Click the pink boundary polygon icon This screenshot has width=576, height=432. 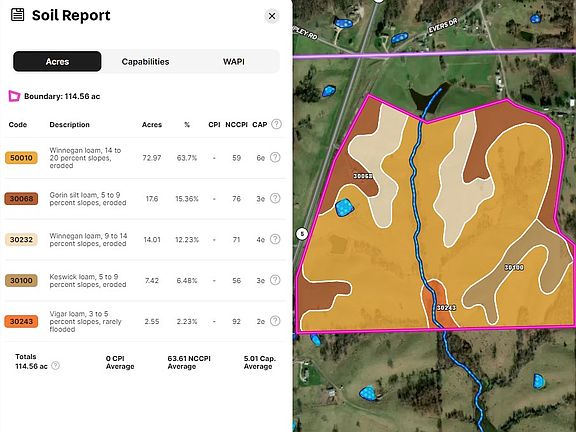pos(14,96)
